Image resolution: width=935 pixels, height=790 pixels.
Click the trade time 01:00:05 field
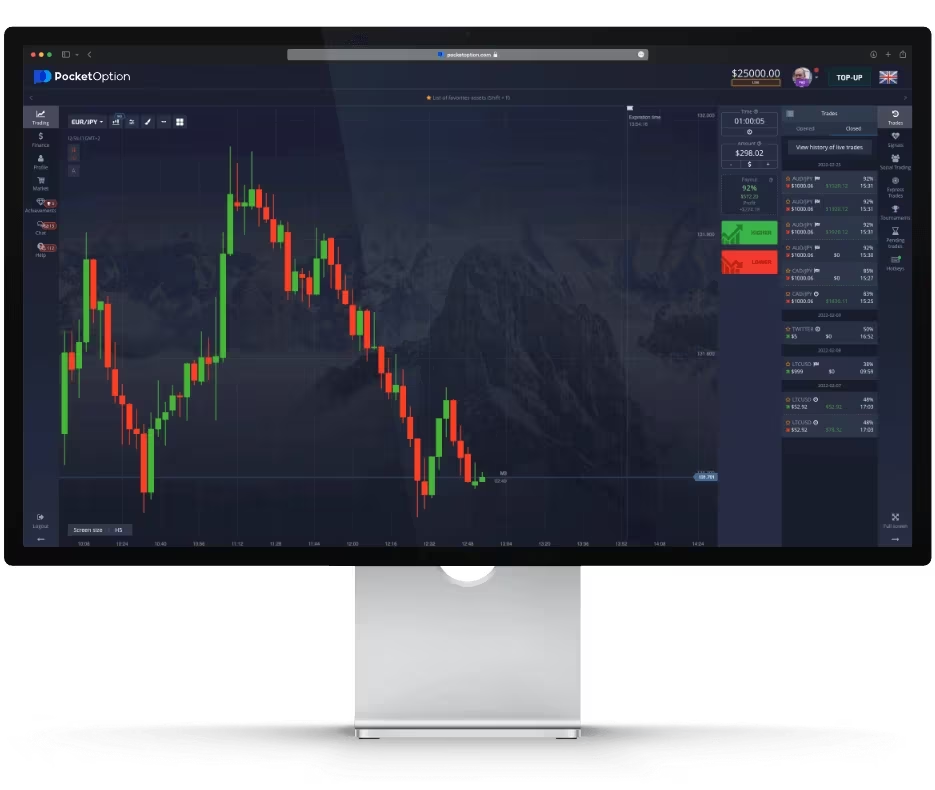pyautogui.click(x=750, y=121)
